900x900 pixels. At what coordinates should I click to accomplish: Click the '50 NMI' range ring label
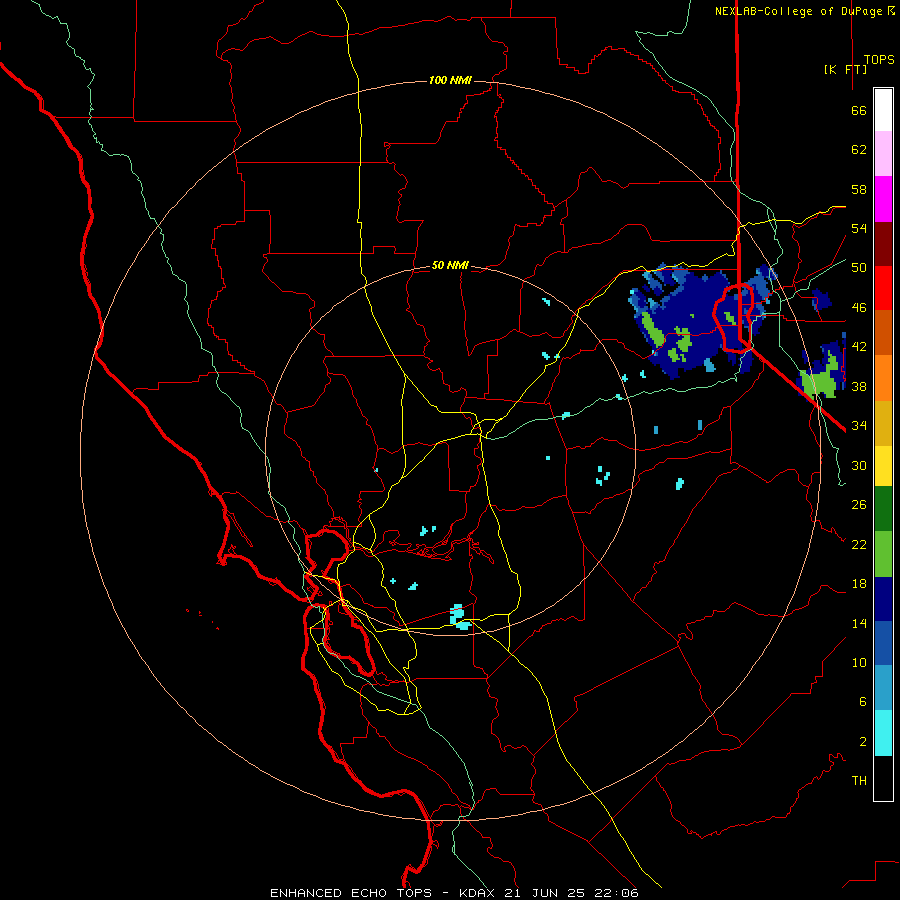pyautogui.click(x=450, y=265)
